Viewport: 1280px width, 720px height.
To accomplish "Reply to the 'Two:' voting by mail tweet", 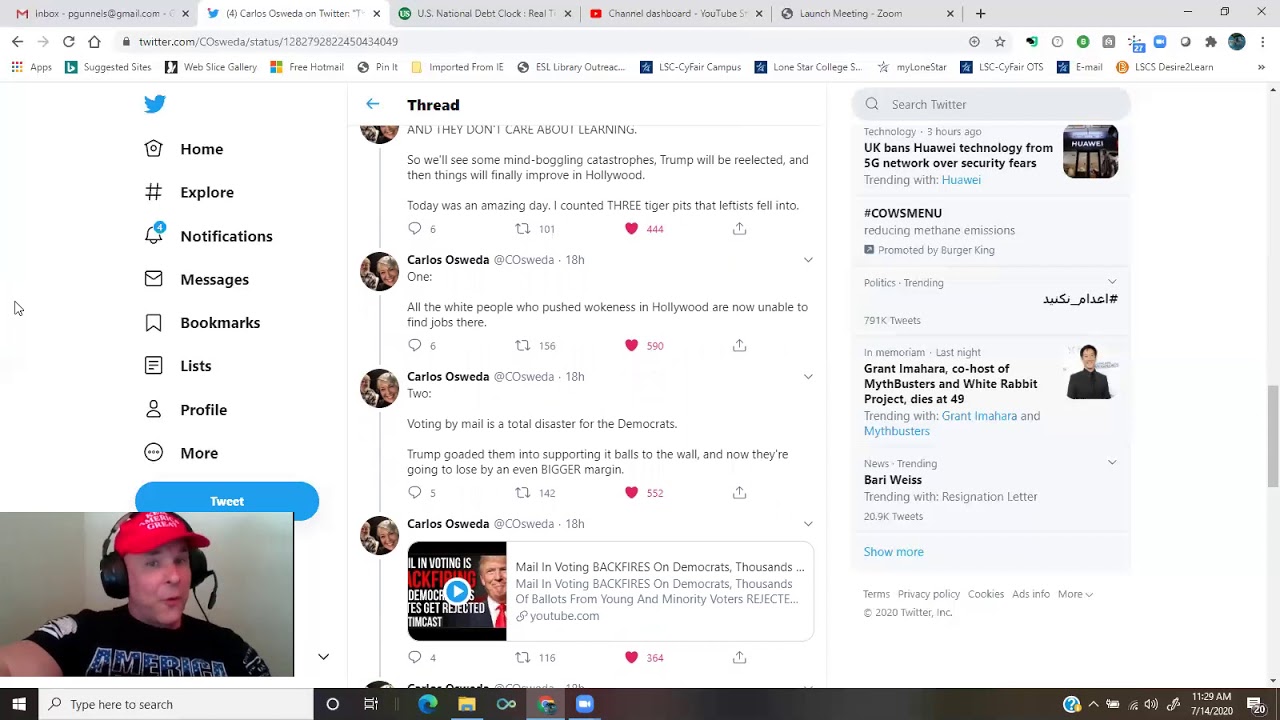I will pos(415,492).
